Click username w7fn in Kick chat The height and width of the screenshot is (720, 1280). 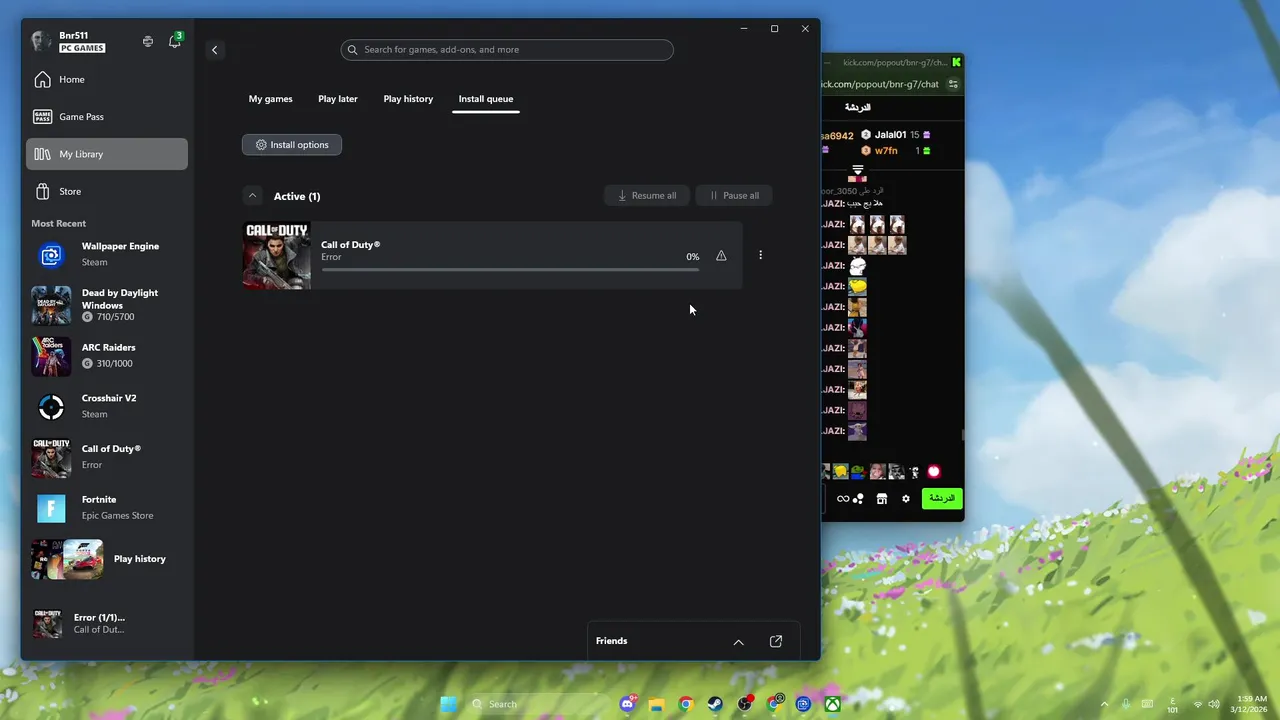886,151
